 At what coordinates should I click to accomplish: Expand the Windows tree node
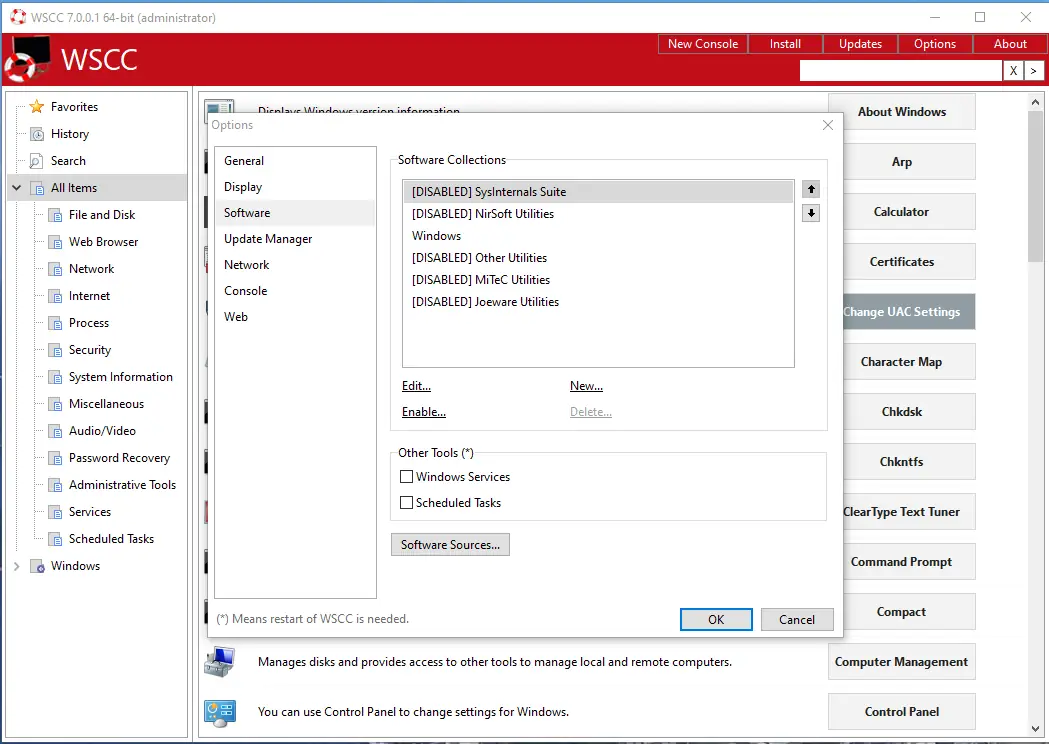17,566
